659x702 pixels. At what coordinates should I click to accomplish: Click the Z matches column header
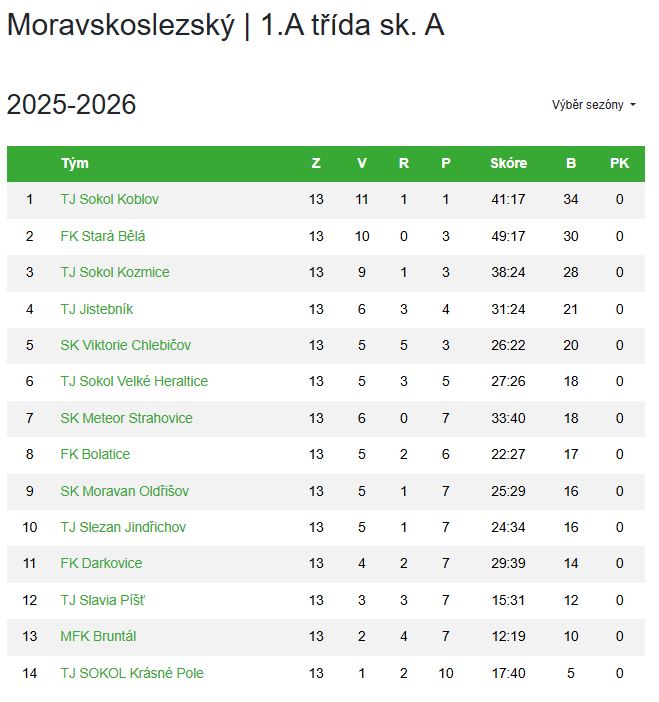(316, 164)
